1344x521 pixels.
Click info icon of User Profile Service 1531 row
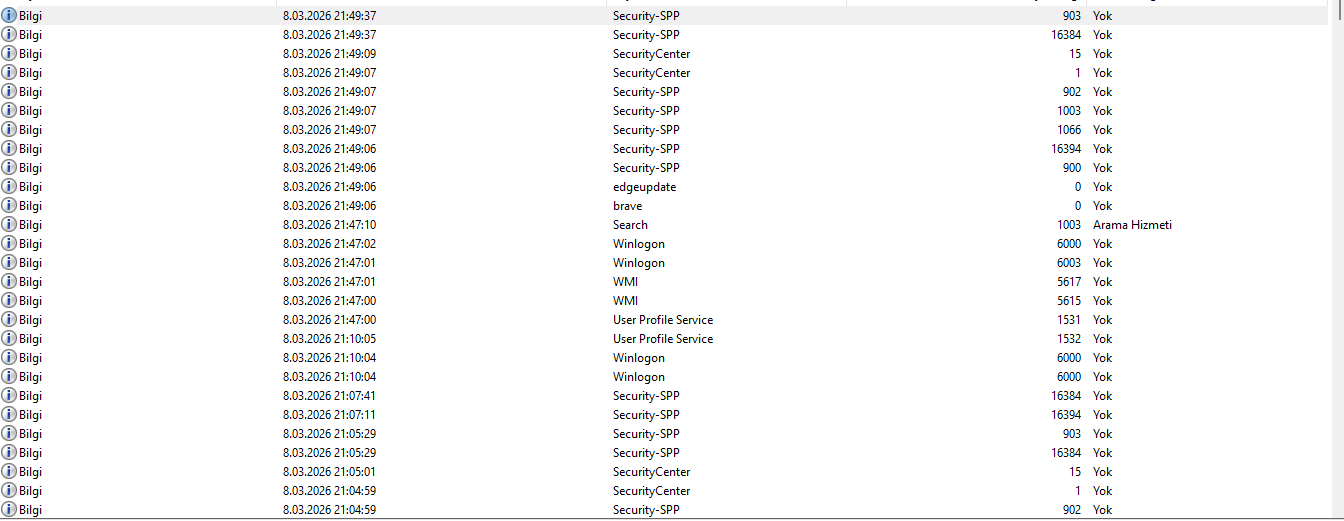(9, 320)
